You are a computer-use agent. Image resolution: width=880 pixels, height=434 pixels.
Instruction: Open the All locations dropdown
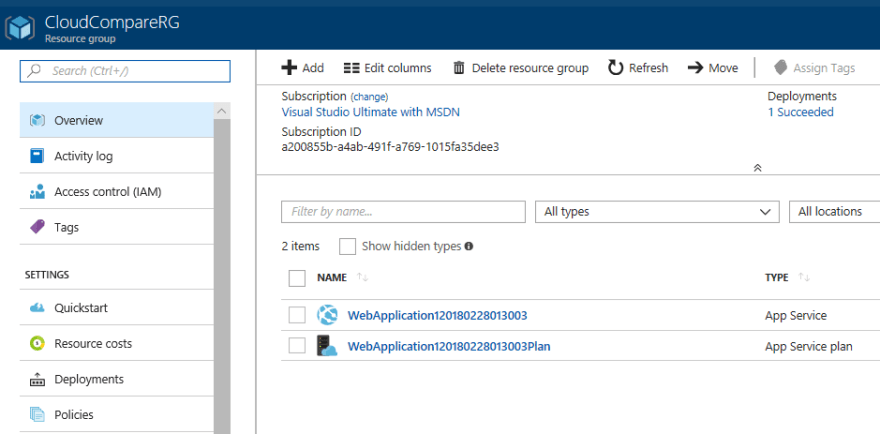pos(835,212)
